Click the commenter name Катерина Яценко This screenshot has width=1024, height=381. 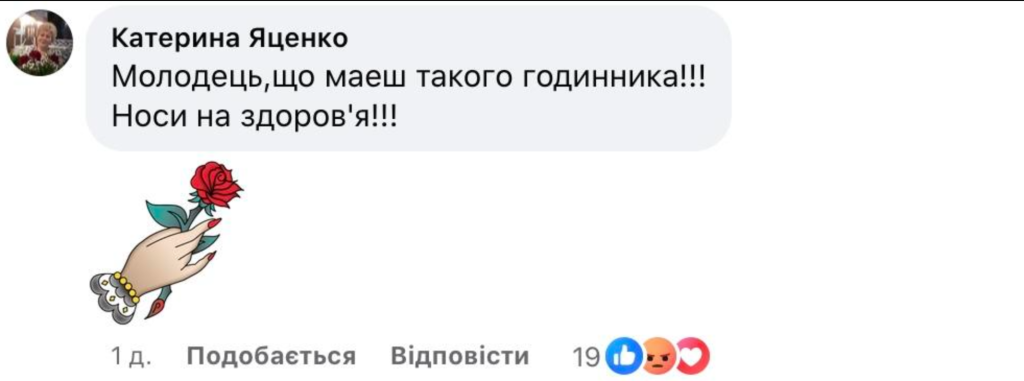coord(230,39)
